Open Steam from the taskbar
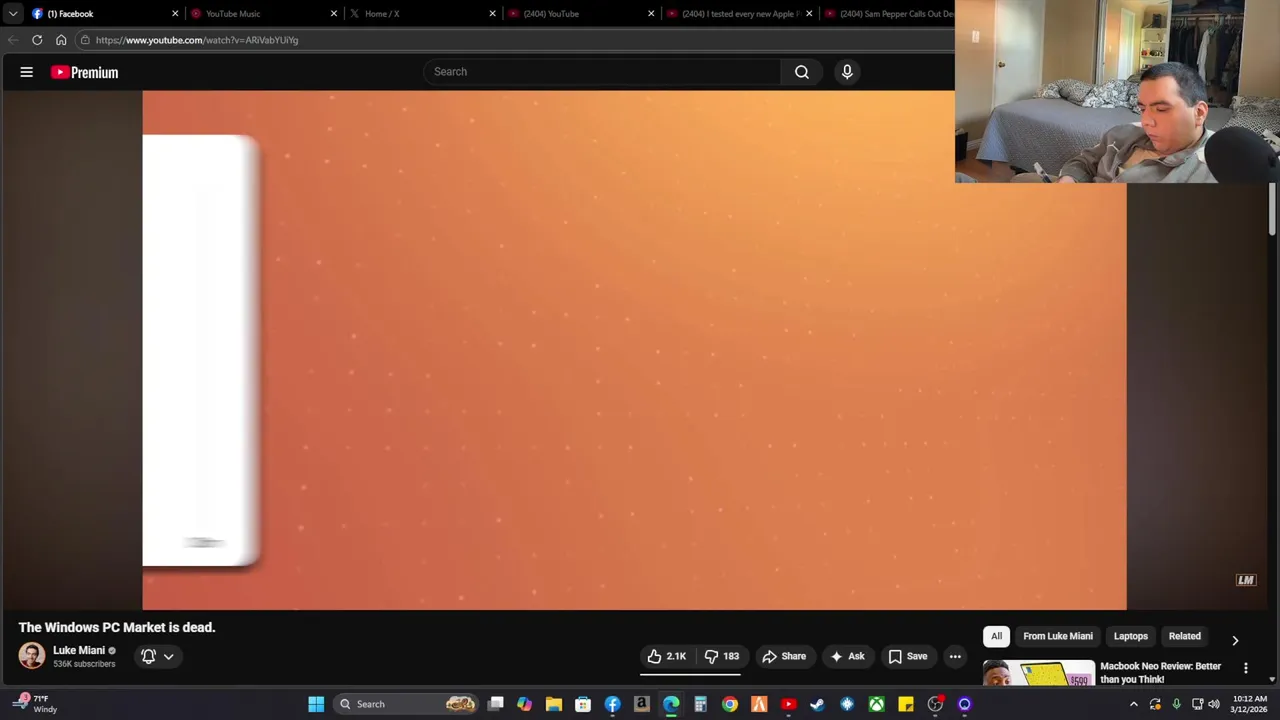This screenshot has width=1280, height=720. 817,704
